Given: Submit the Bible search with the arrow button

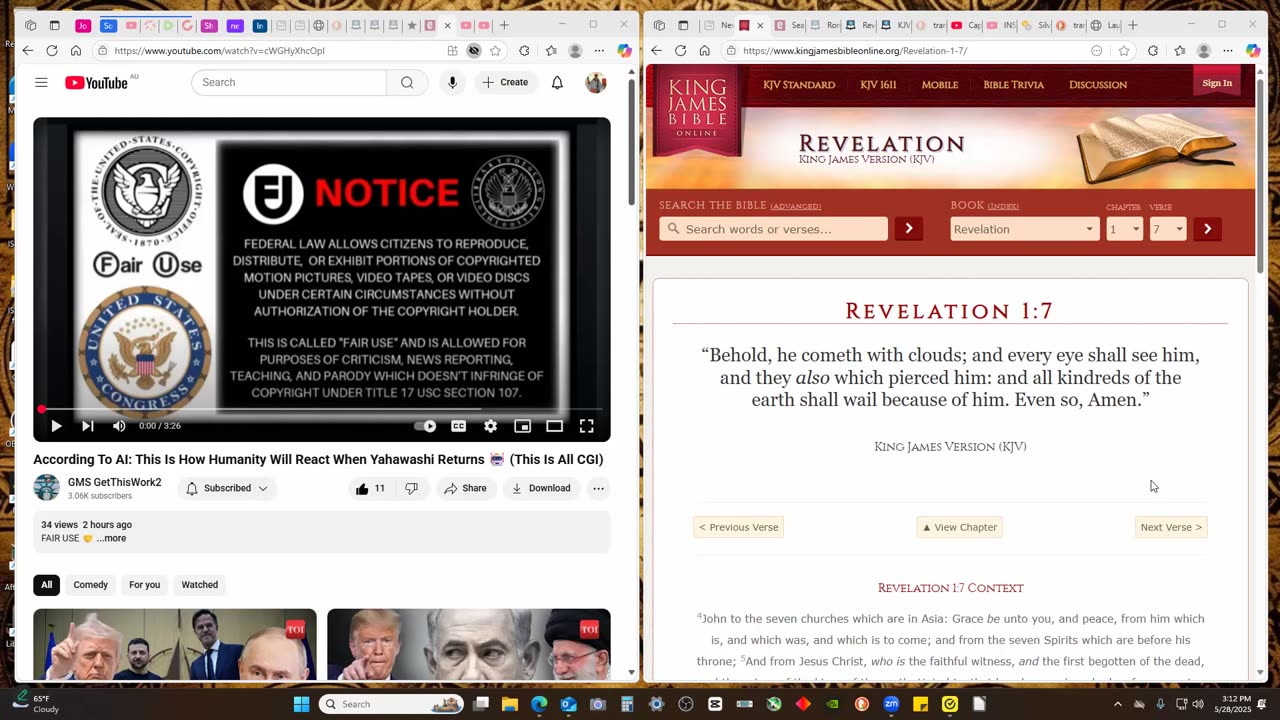Looking at the screenshot, I should tap(908, 229).
